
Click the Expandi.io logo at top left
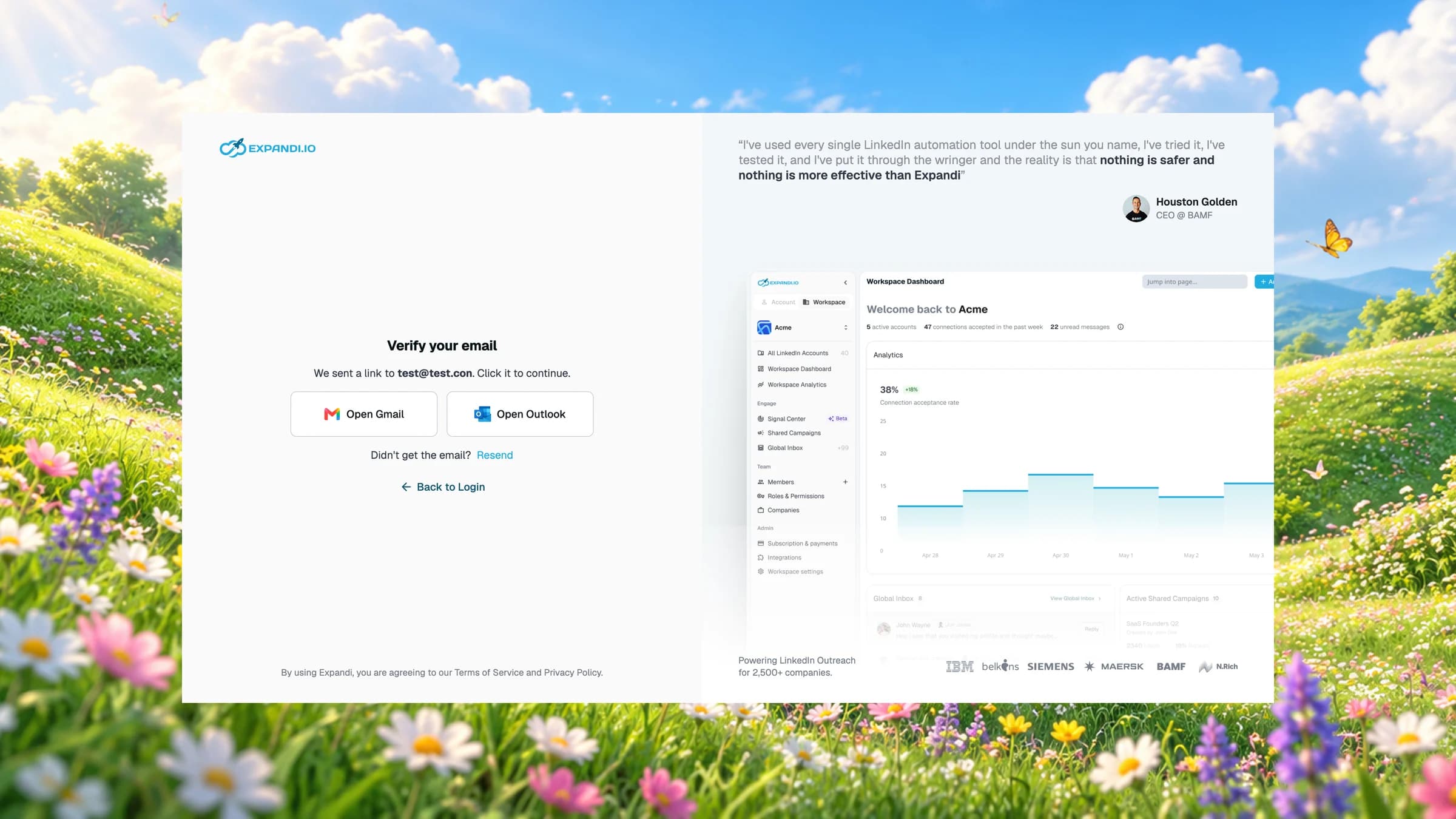point(268,147)
